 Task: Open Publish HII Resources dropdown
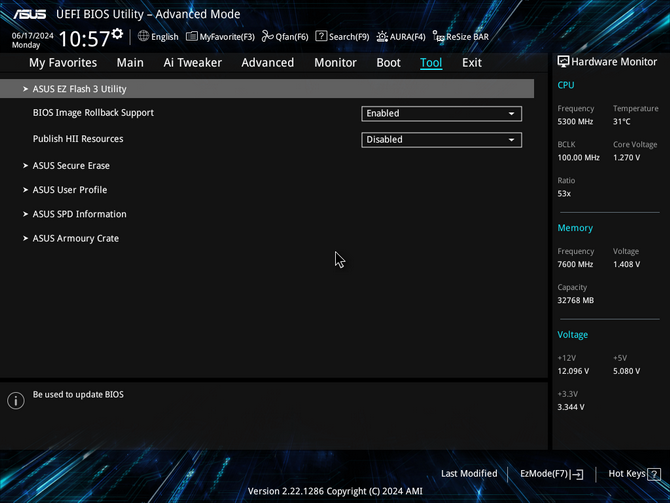coord(441,140)
